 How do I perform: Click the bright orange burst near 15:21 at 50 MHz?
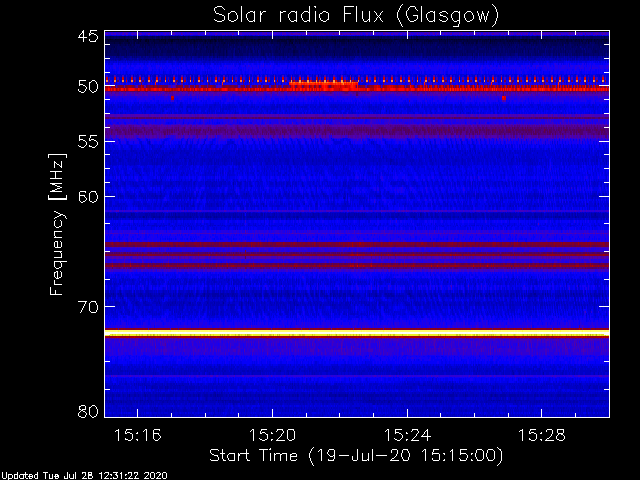point(324,85)
